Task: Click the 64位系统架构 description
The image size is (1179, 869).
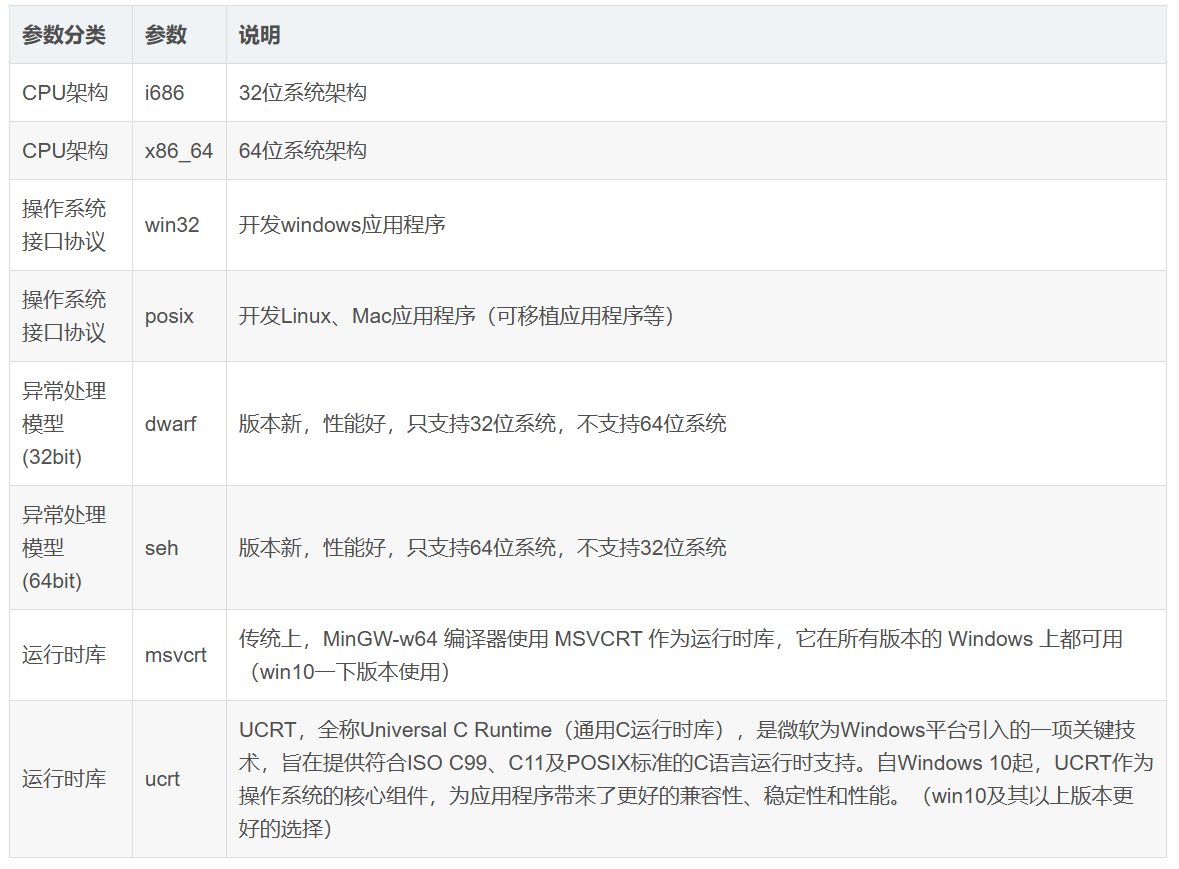Action: 303,151
